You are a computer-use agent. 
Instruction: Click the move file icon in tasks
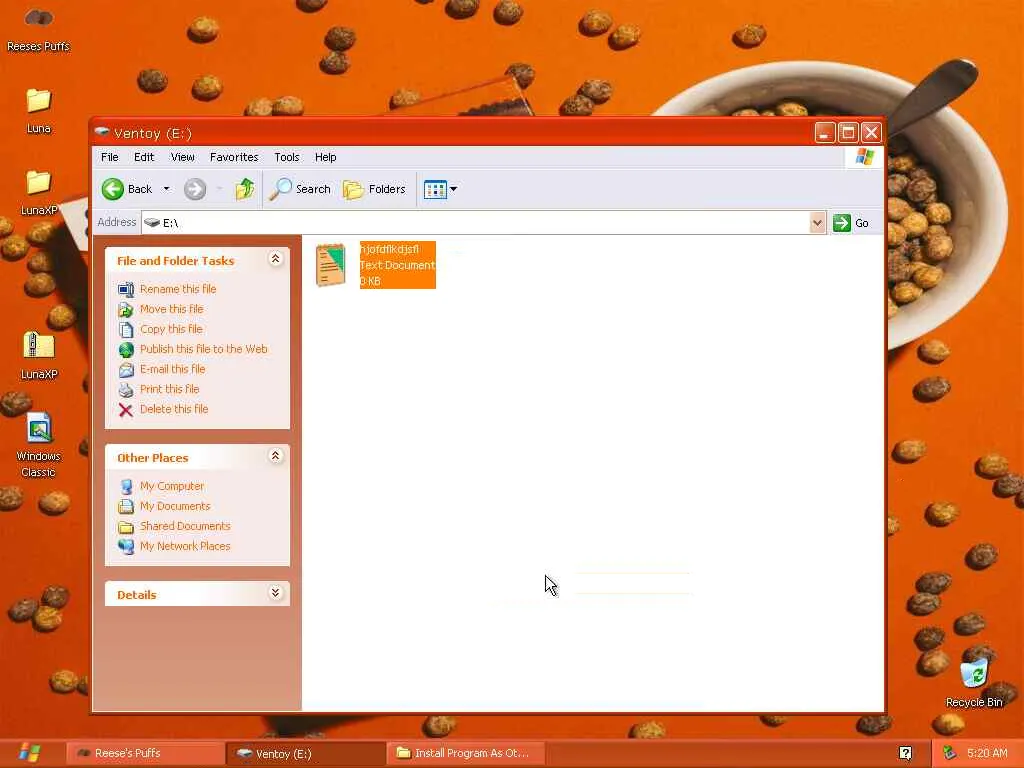coord(126,310)
